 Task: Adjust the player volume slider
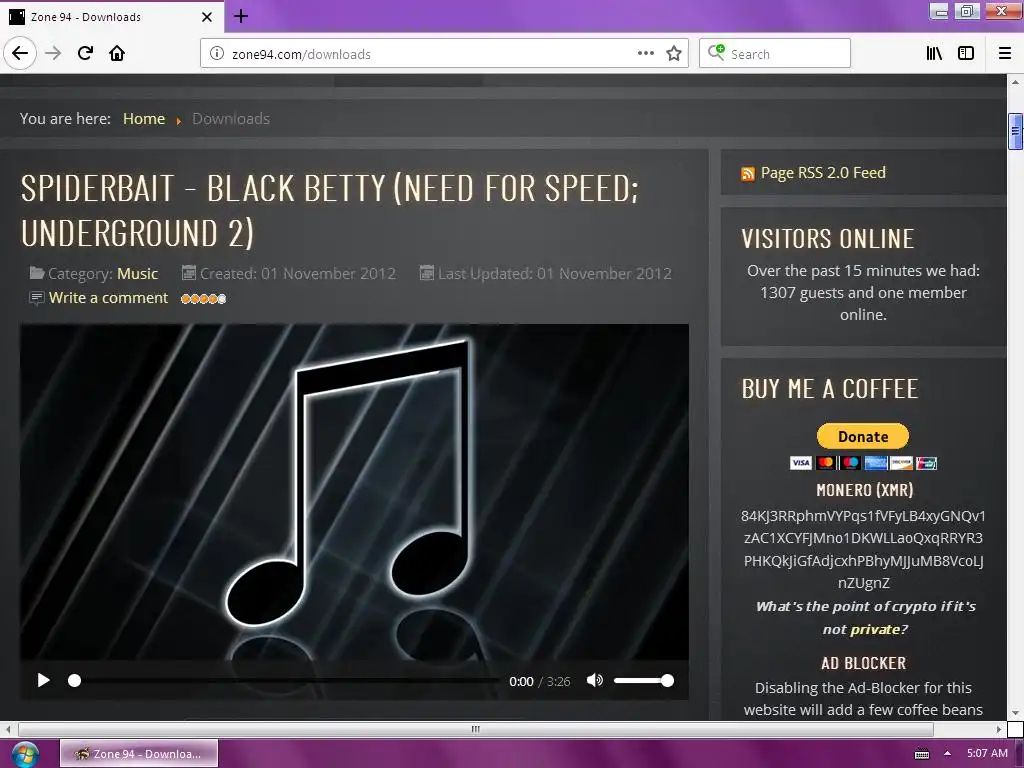point(644,680)
